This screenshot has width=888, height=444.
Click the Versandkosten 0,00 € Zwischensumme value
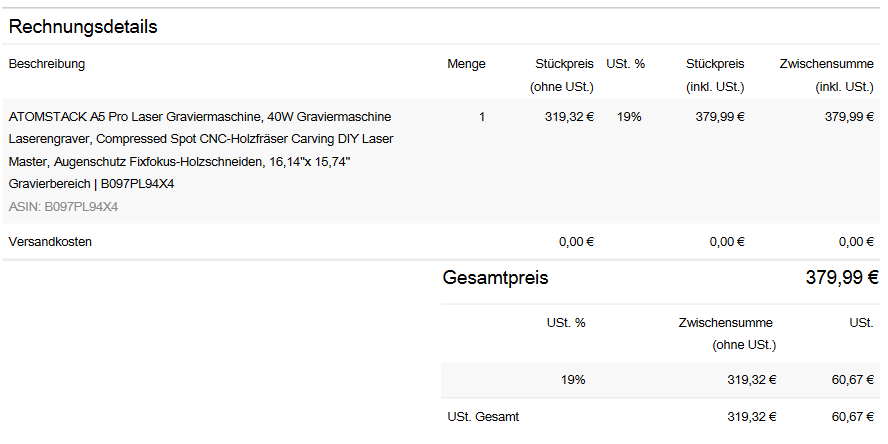(x=856, y=241)
